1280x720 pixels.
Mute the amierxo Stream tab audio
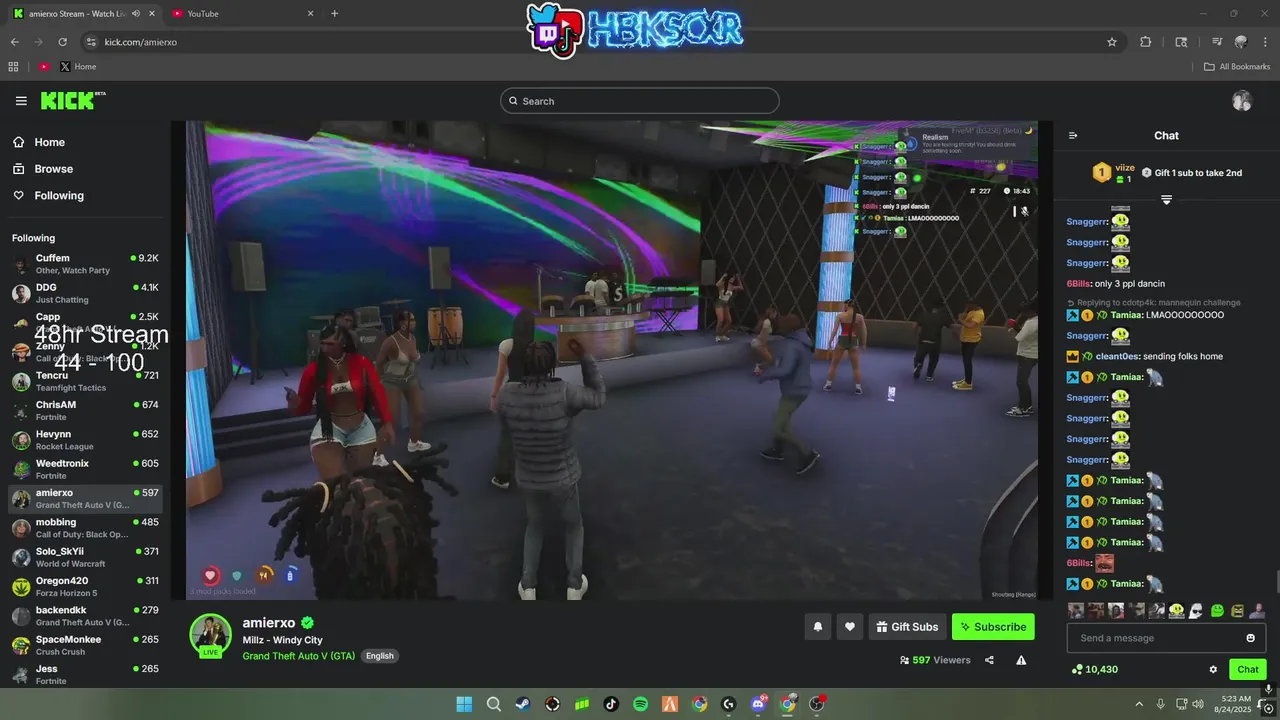(136, 14)
